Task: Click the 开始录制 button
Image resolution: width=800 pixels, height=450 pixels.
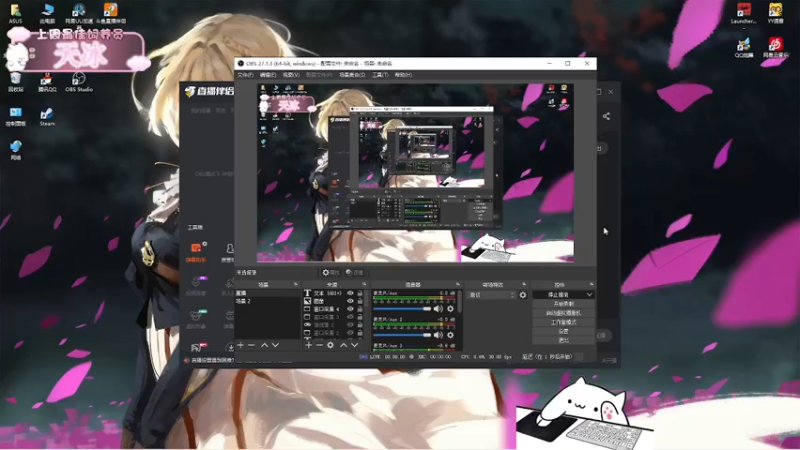Action: click(x=563, y=304)
